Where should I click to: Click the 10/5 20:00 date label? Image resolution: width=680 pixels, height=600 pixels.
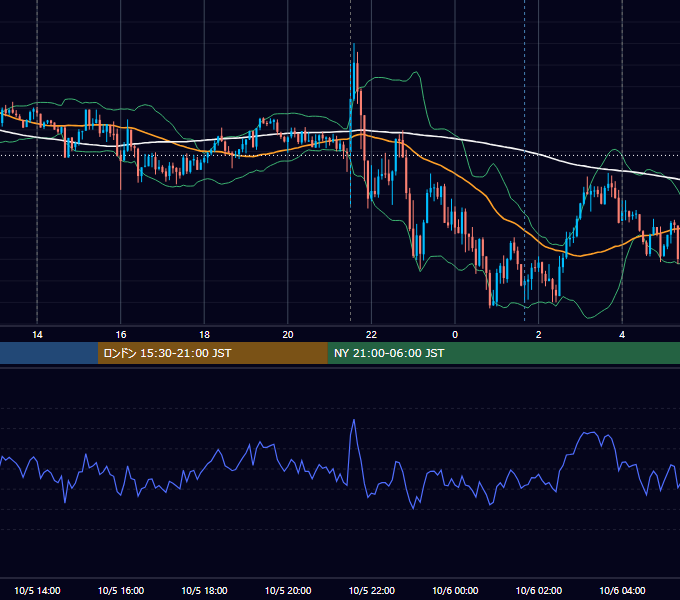(288, 590)
